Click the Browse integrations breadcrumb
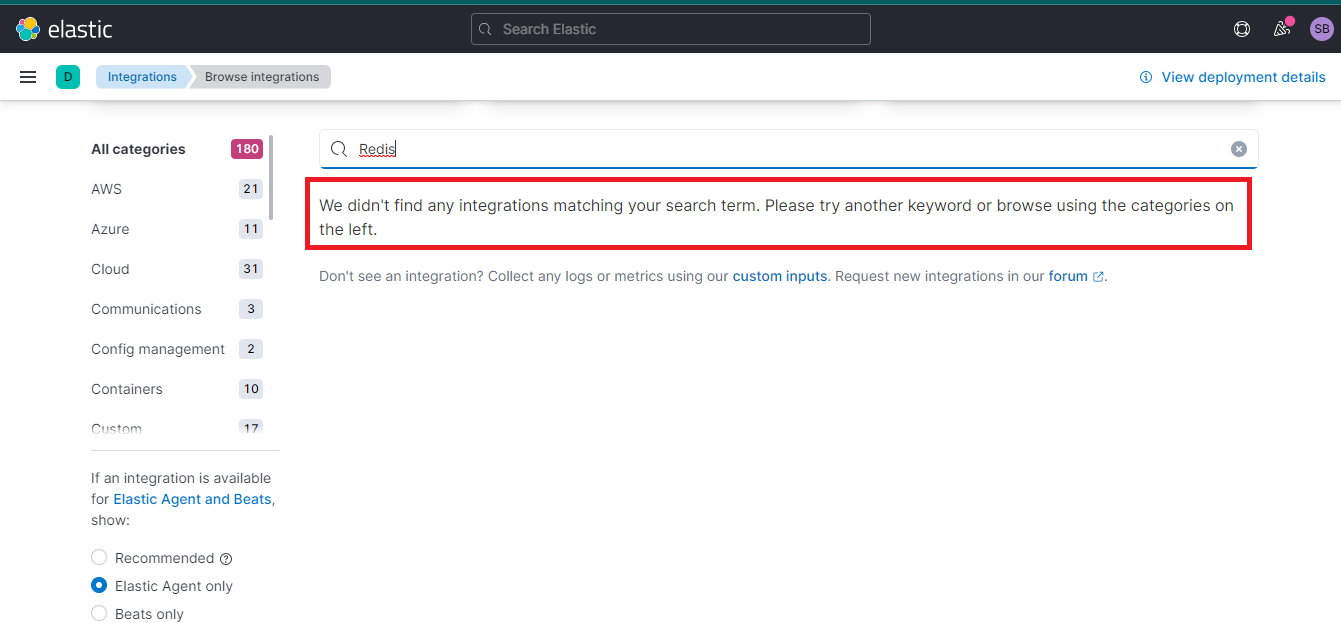The image size is (1341, 623). (262, 77)
